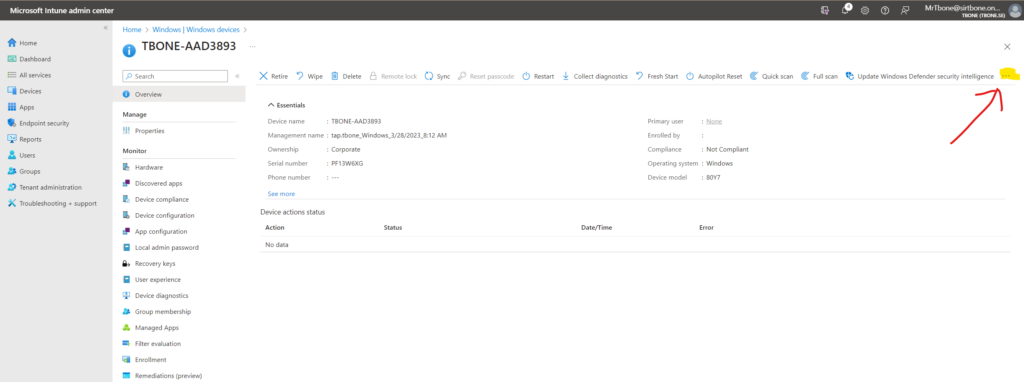Go to Devices in the sidebar
The image size is (1024, 382).
(25, 91)
